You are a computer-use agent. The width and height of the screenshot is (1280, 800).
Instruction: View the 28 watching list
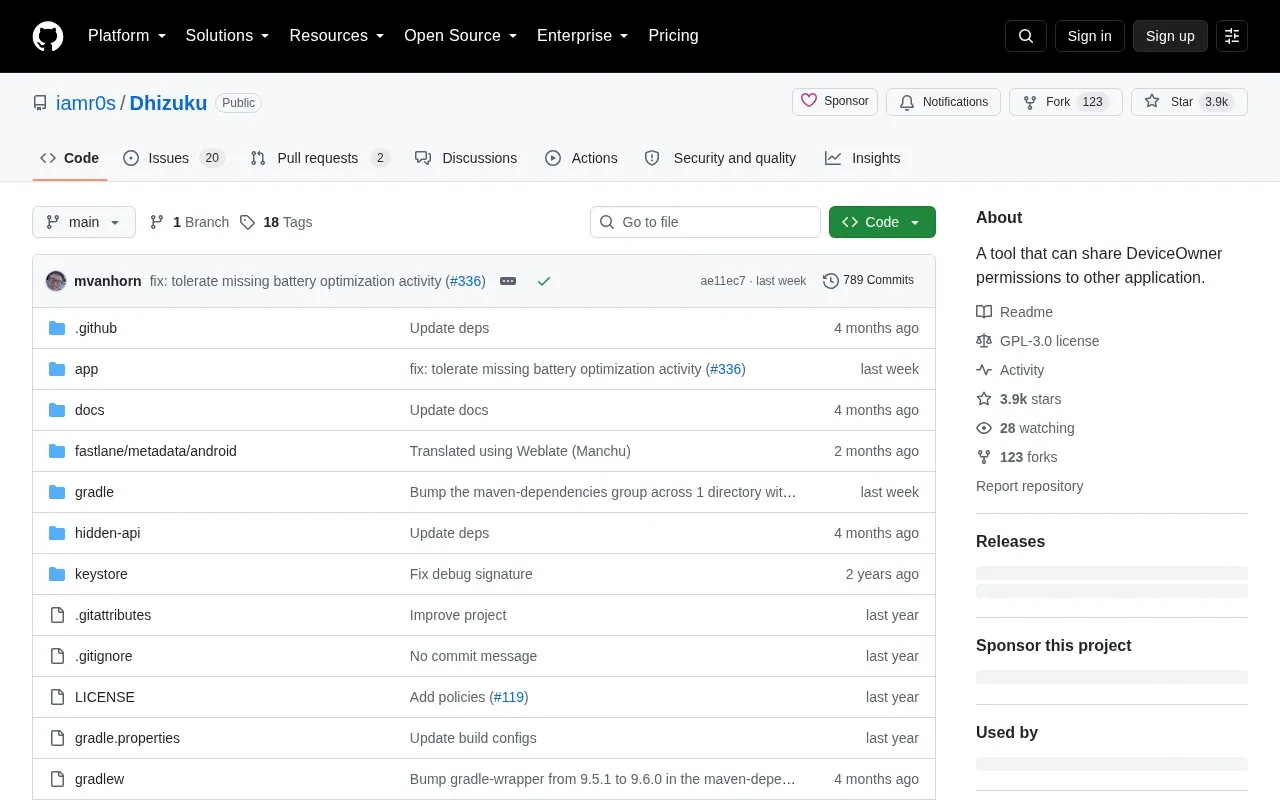click(1026, 428)
